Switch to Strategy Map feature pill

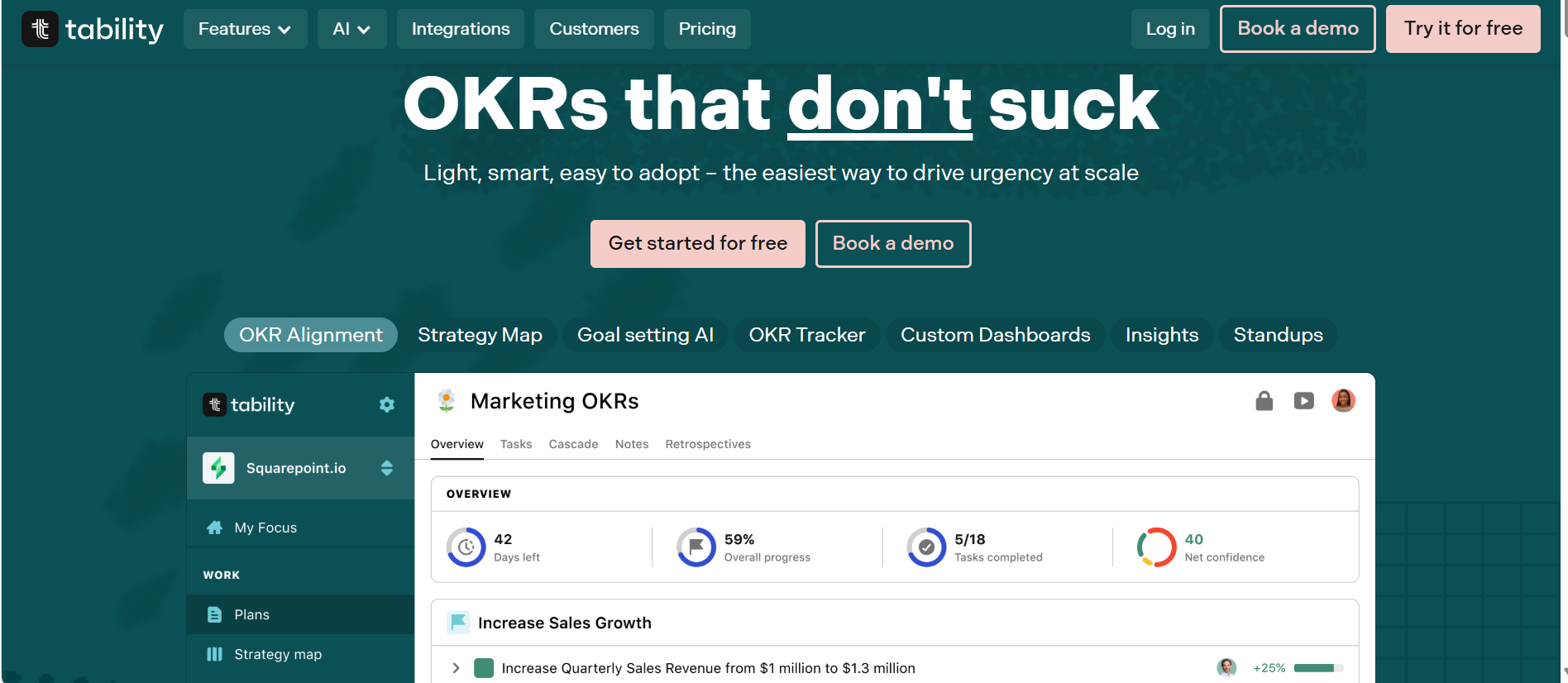pyautogui.click(x=480, y=335)
